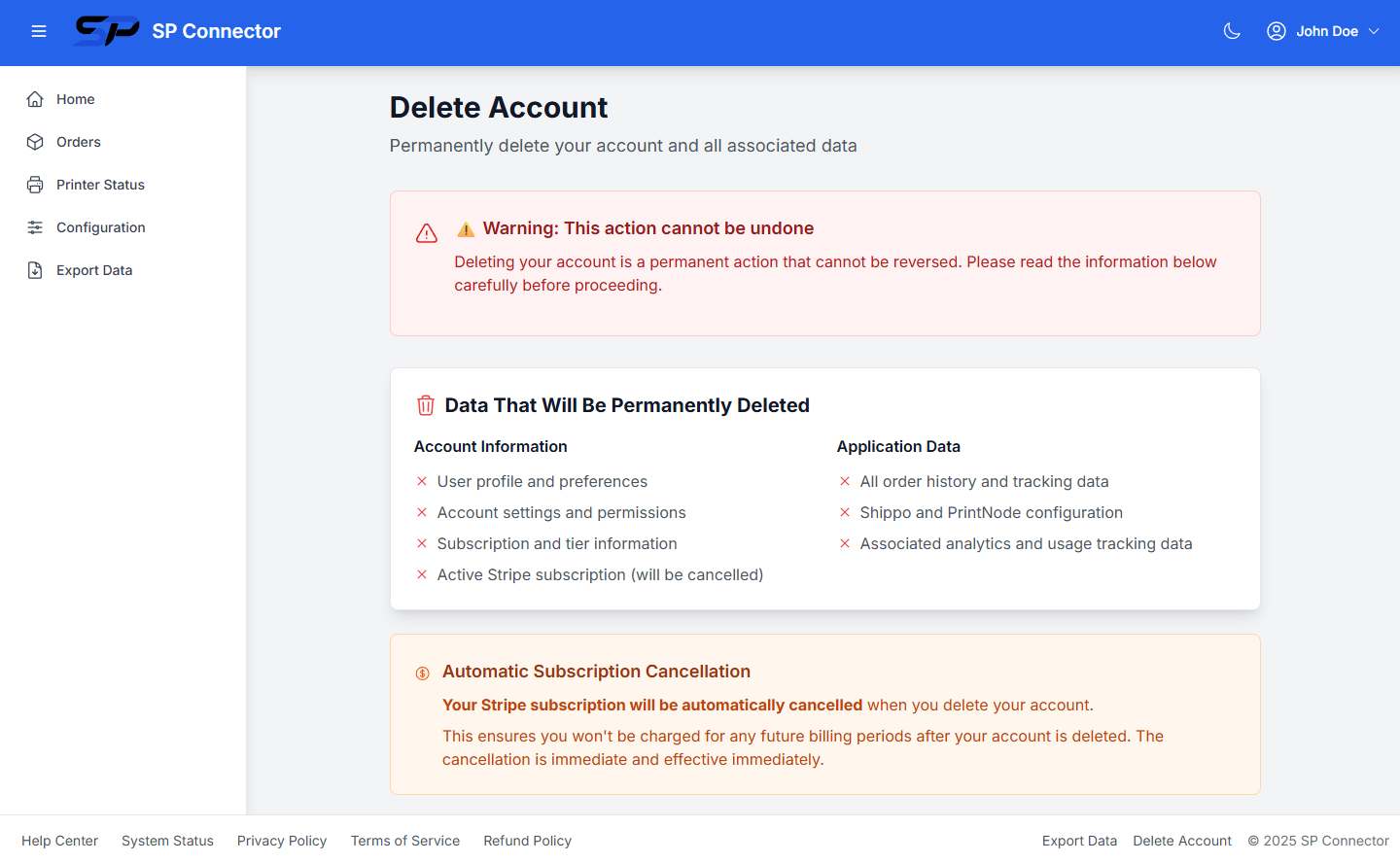1400x863 pixels.
Task: Open Configuration via the sliders icon
Action: (34, 226)
